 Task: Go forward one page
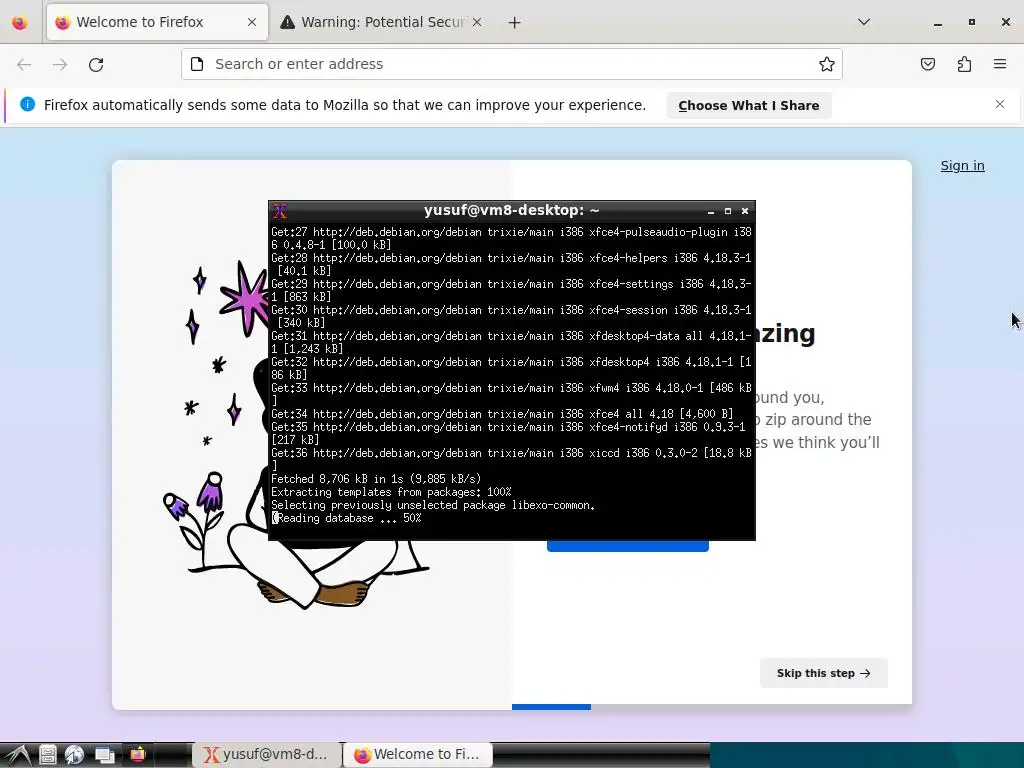(60, 64)
